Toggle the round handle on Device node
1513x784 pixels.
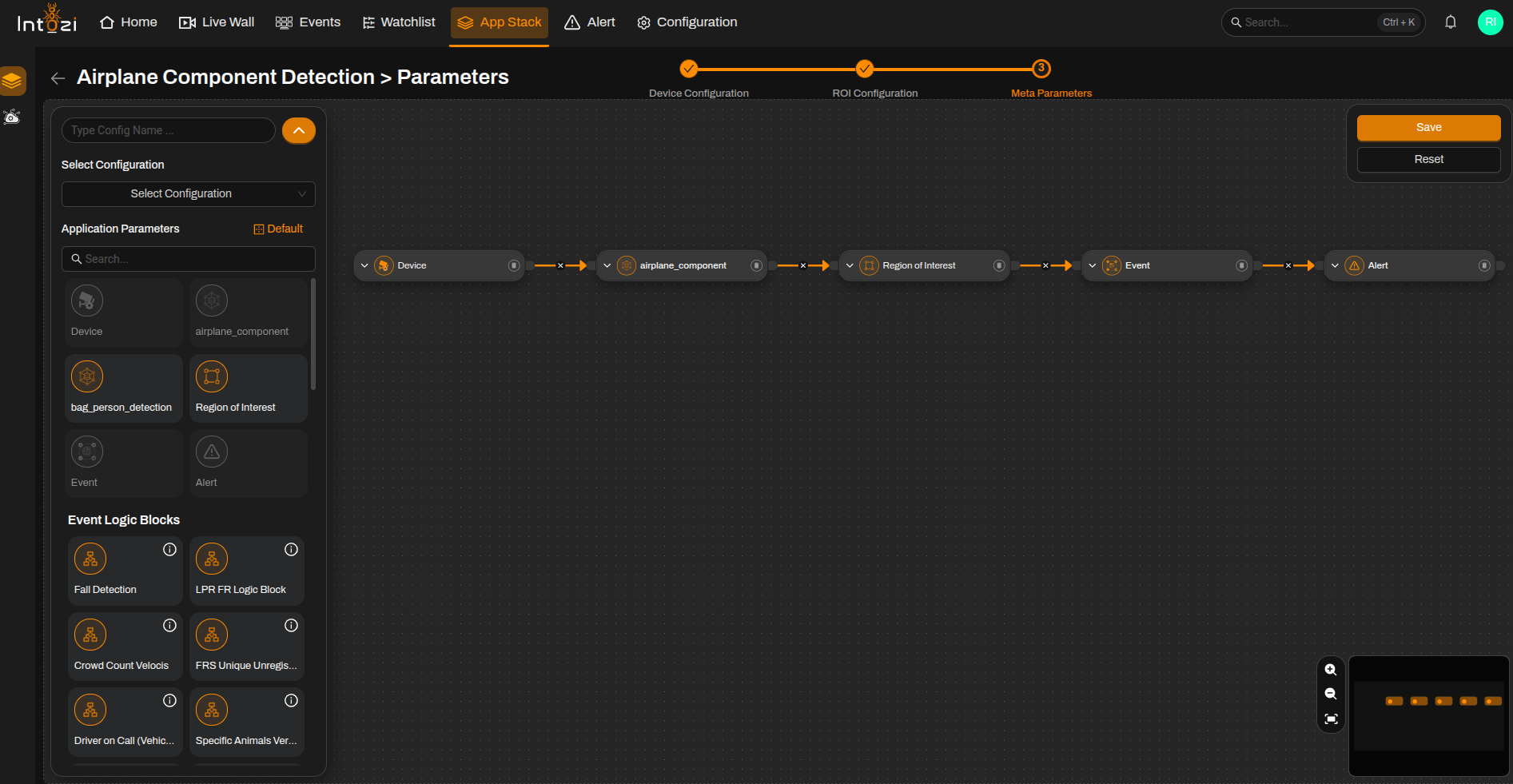coord(514,265)
